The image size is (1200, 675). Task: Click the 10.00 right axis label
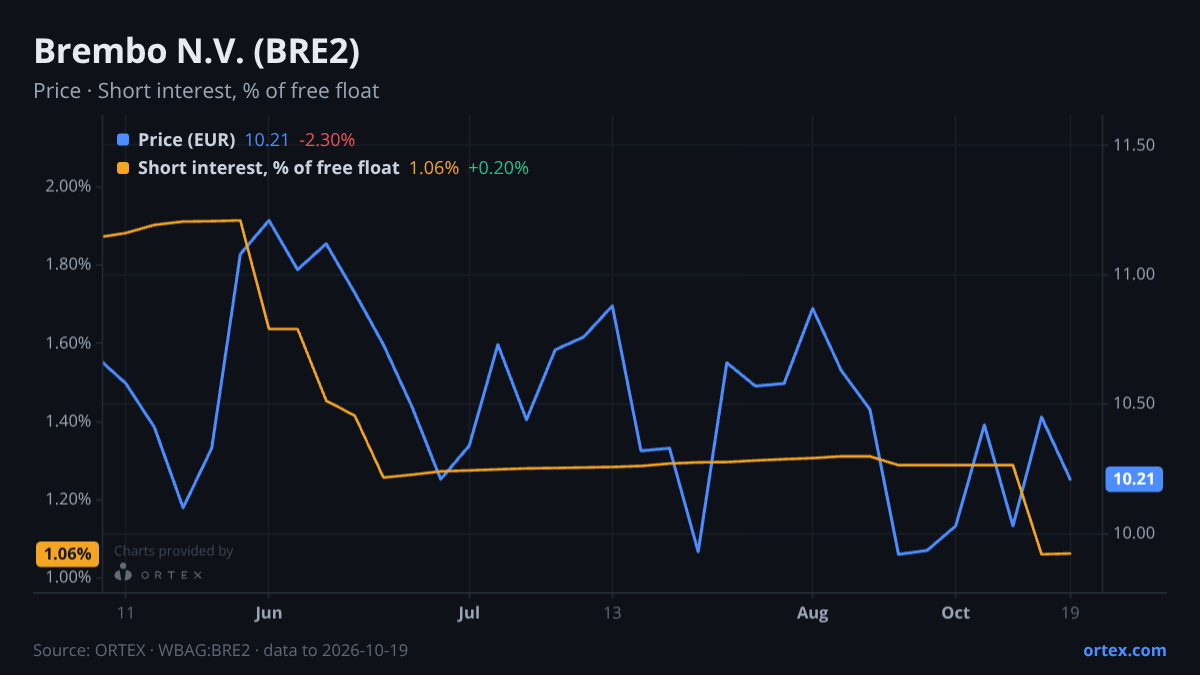point(1134,533)
